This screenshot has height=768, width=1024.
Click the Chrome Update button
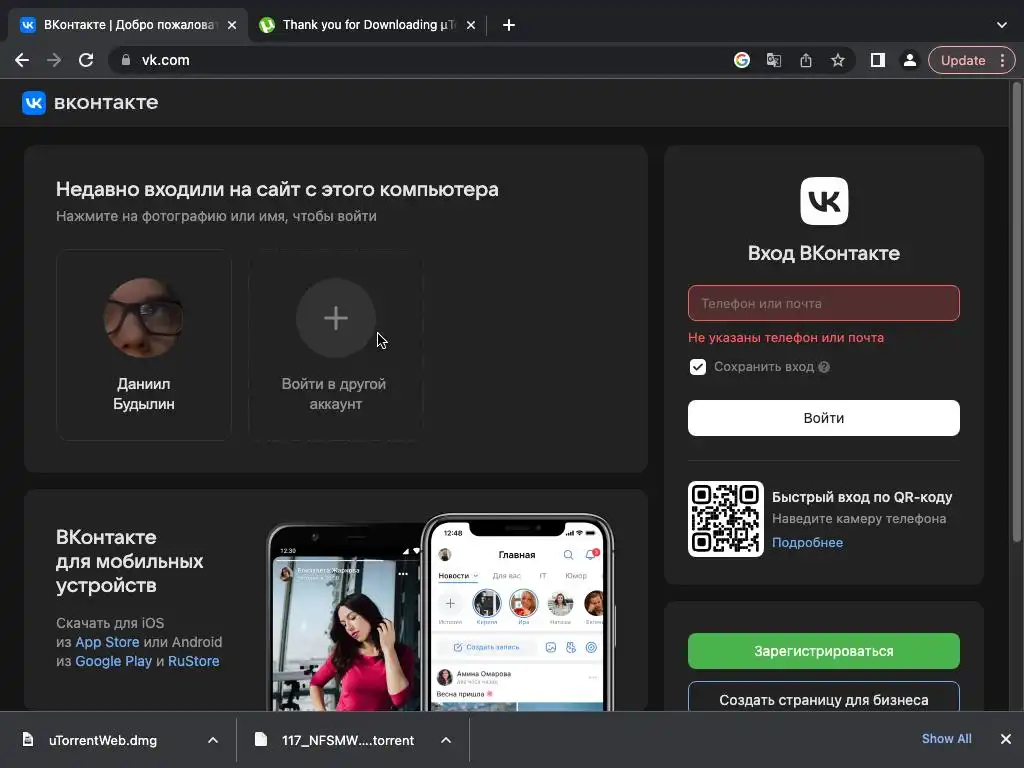pos(963,60)
